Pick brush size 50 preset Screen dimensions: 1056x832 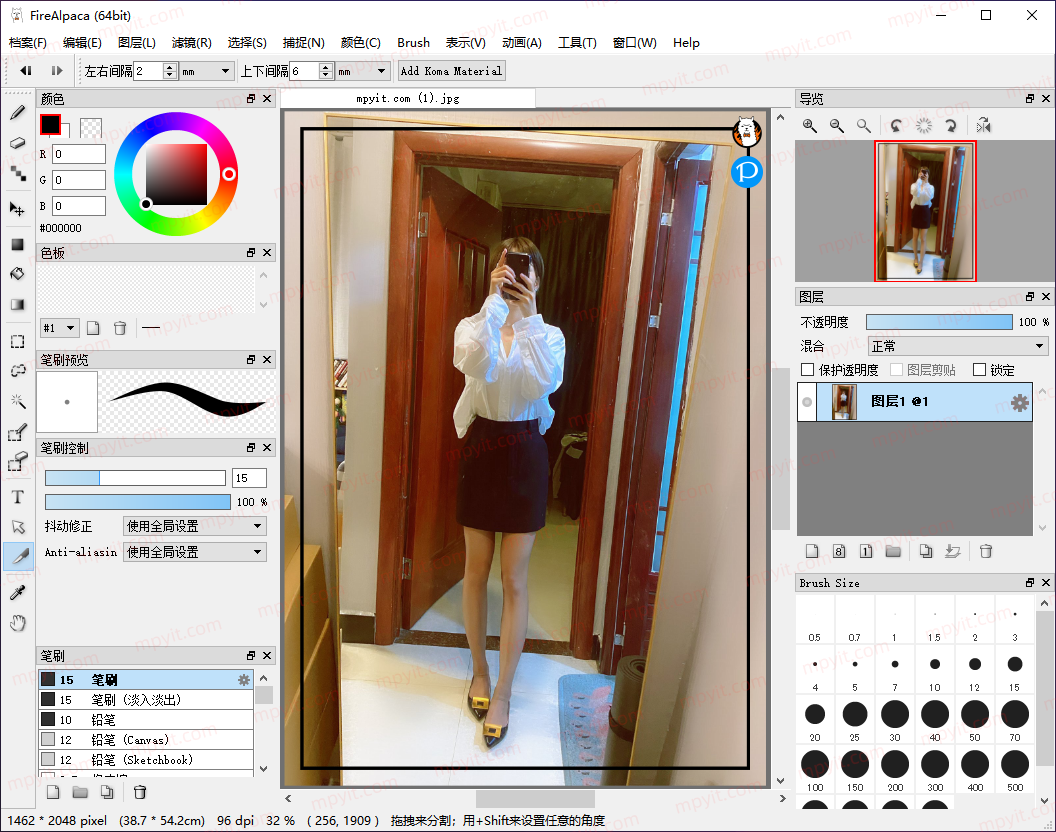point(975,719)
